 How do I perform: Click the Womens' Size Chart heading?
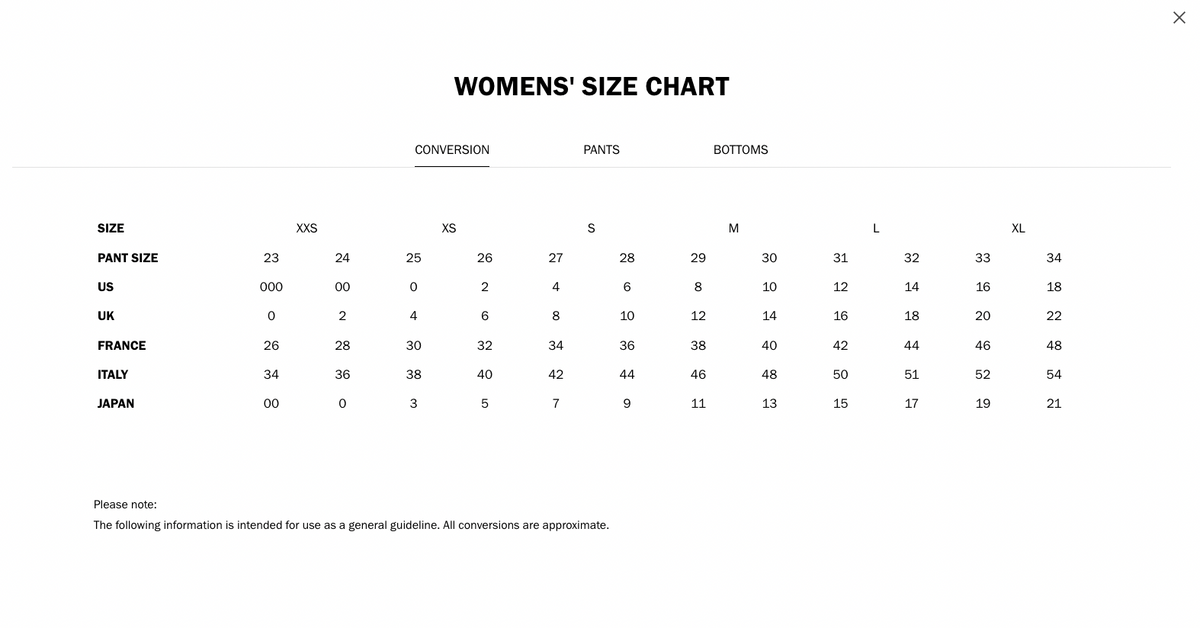coord(592,87)
